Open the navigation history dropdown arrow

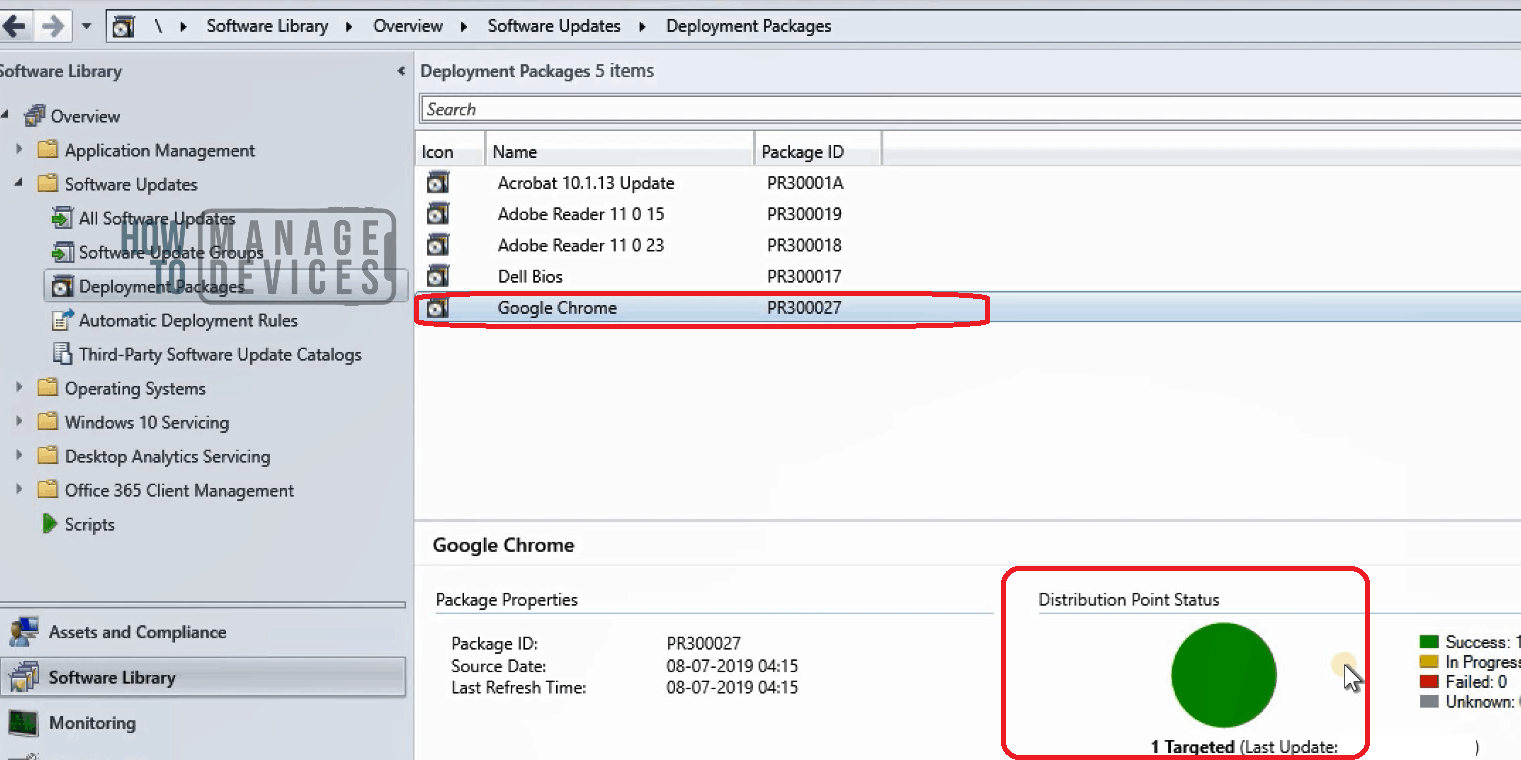pos(87,26)
